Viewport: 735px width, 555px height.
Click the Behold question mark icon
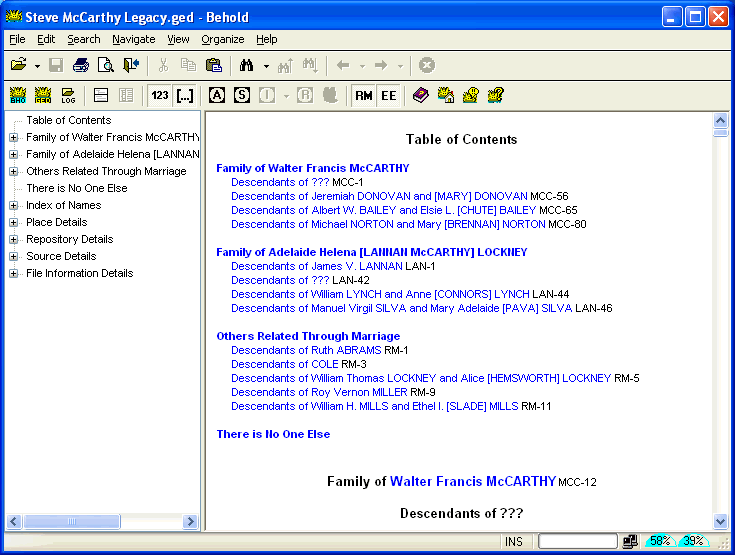click(x=495, y=95)
